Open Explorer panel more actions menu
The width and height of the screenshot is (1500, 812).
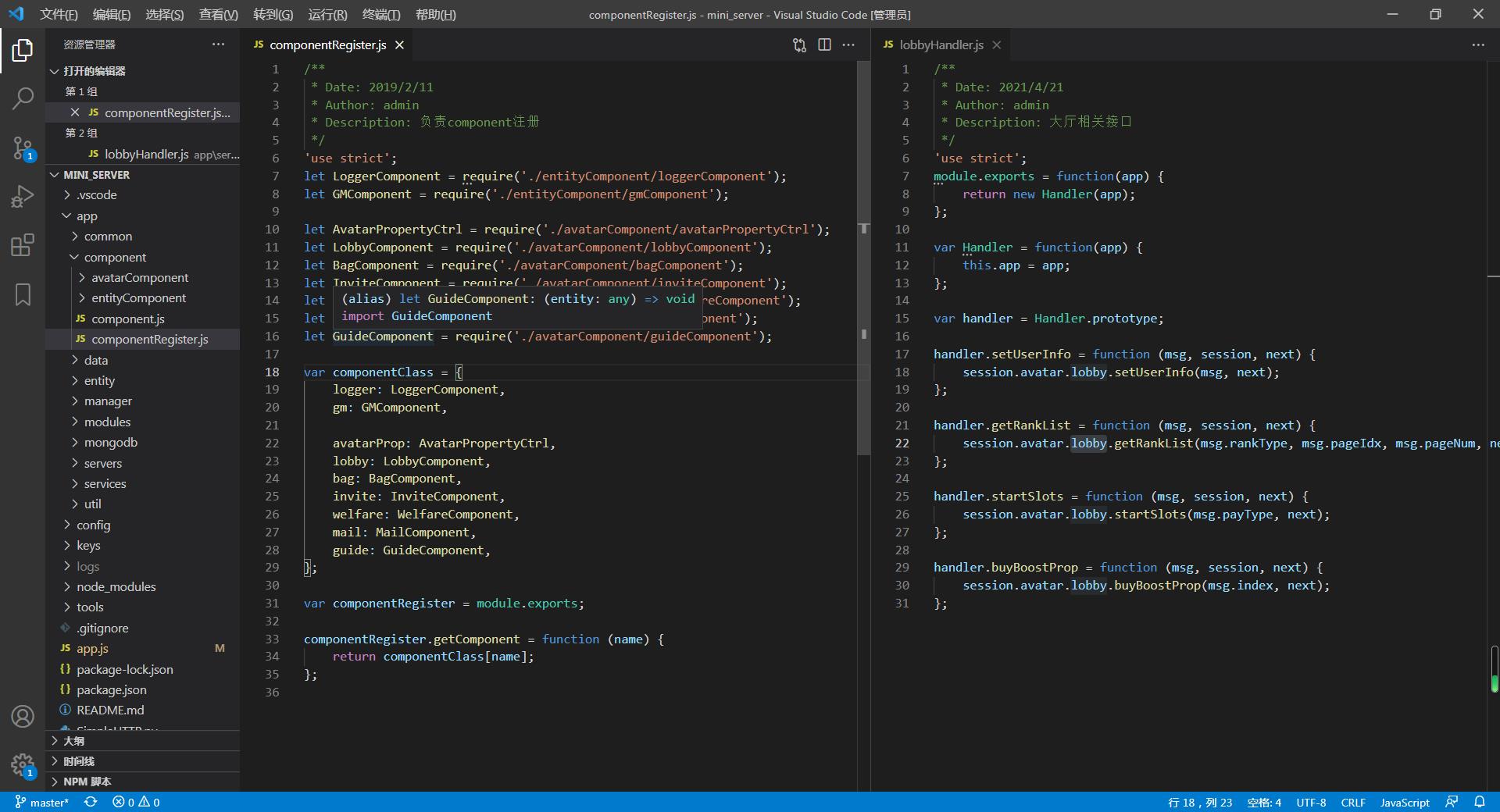pos(218,45)
